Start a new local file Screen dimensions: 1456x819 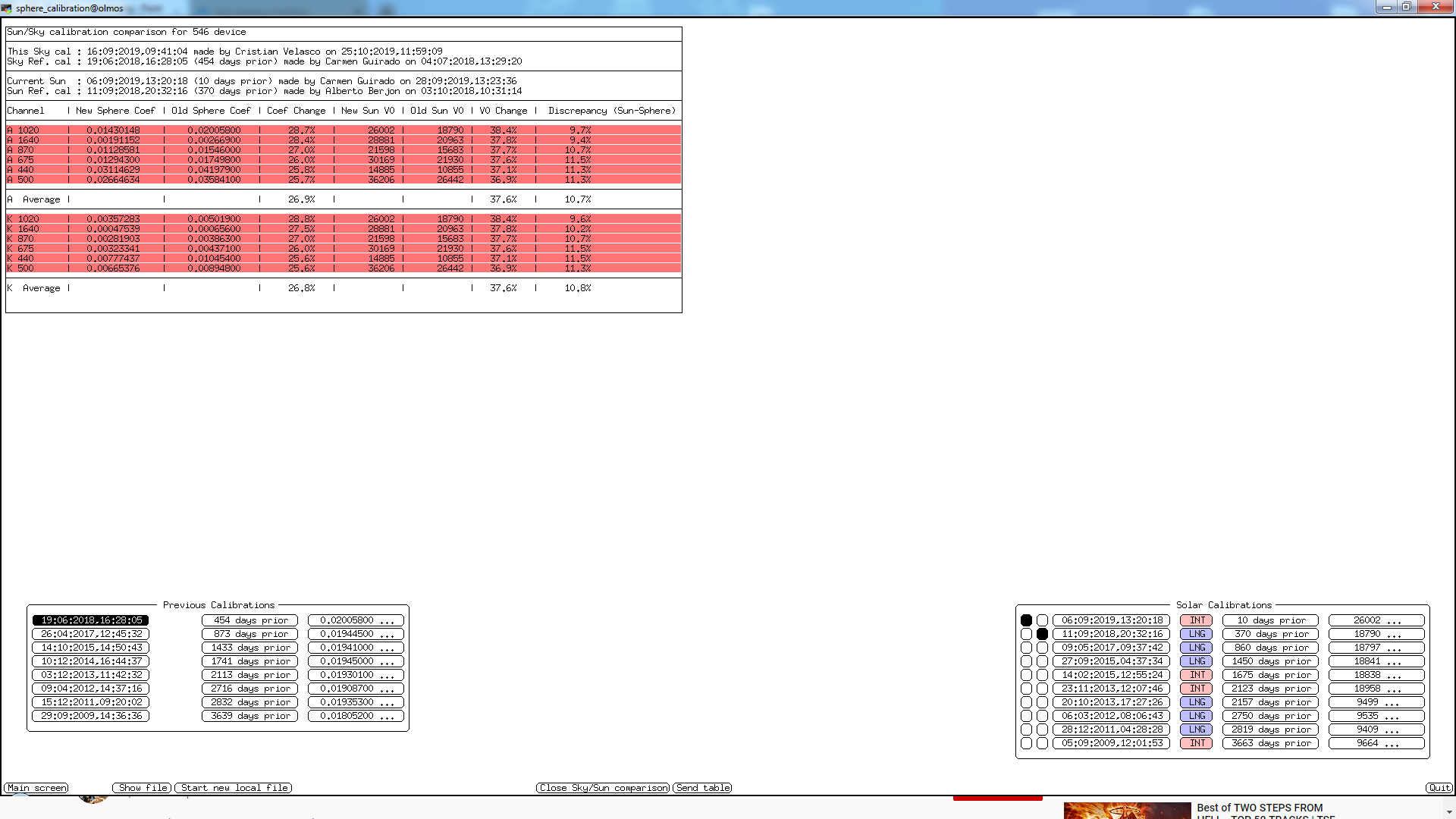(234, 788)
